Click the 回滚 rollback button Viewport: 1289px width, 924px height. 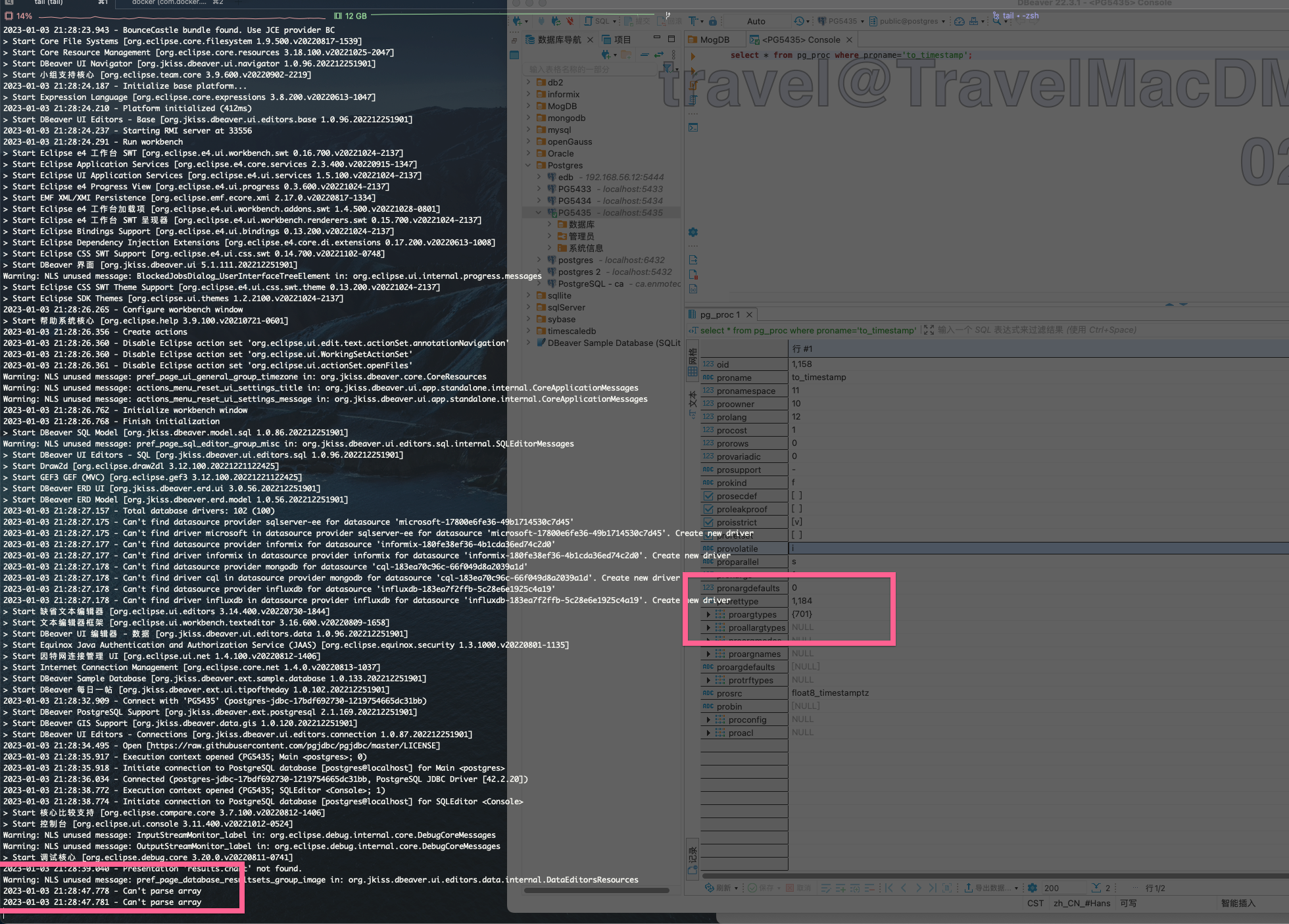point(669,21)
